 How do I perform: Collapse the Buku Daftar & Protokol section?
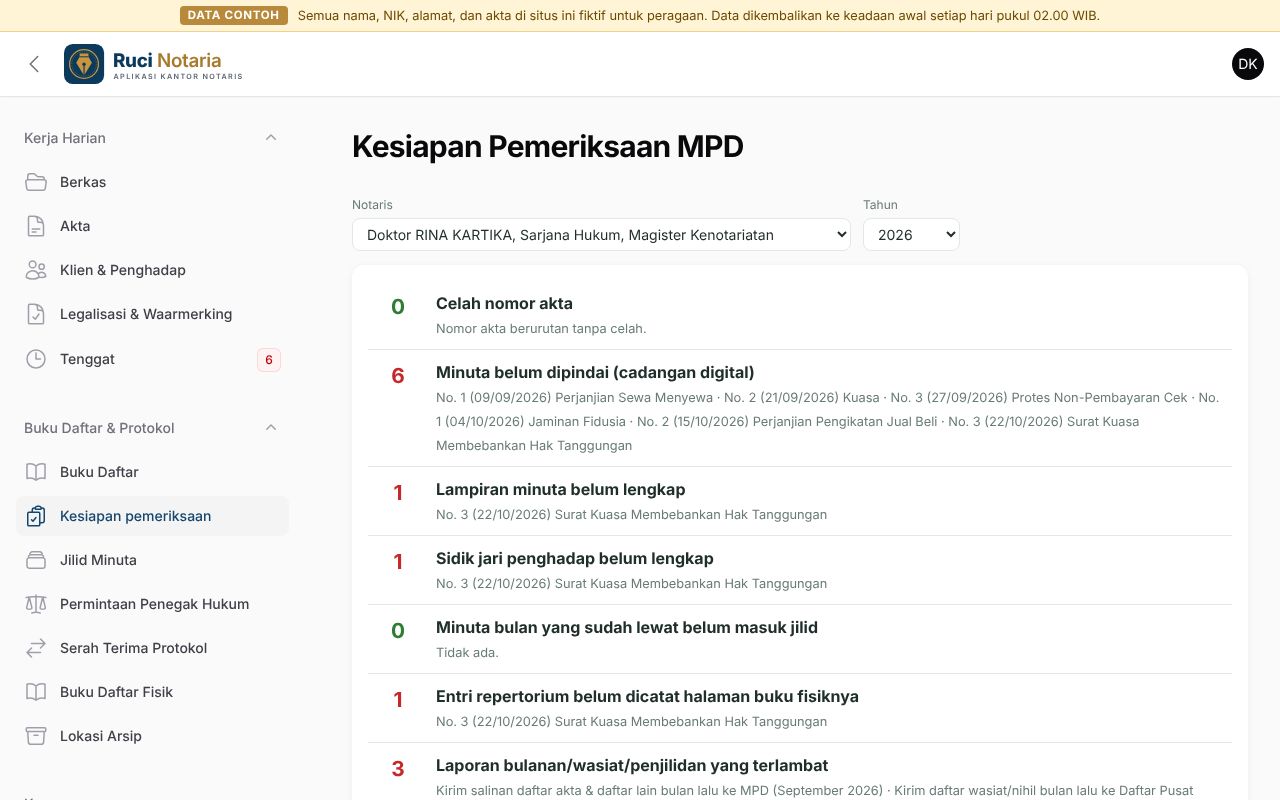271,428
